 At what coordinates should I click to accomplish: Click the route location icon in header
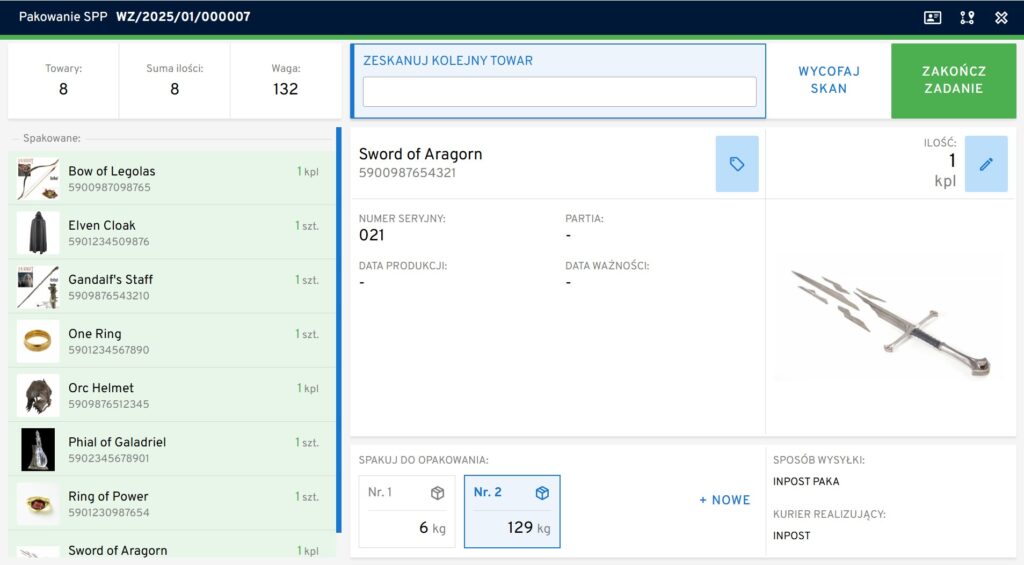[966, 17]
